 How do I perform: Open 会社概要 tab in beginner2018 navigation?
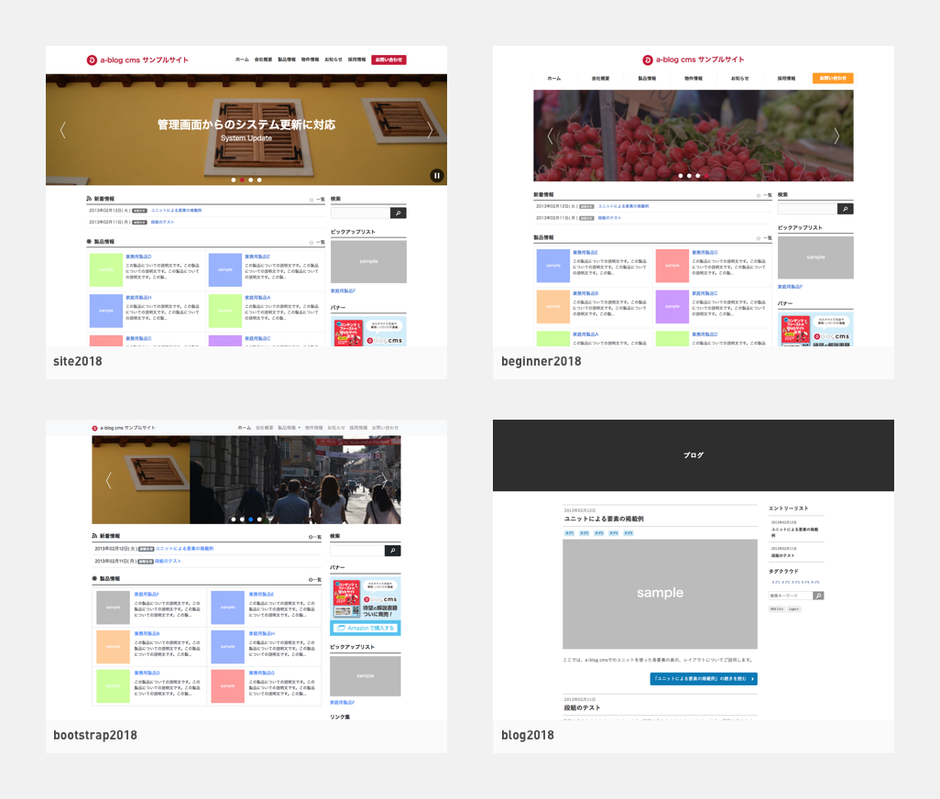[x=601, y=78]
